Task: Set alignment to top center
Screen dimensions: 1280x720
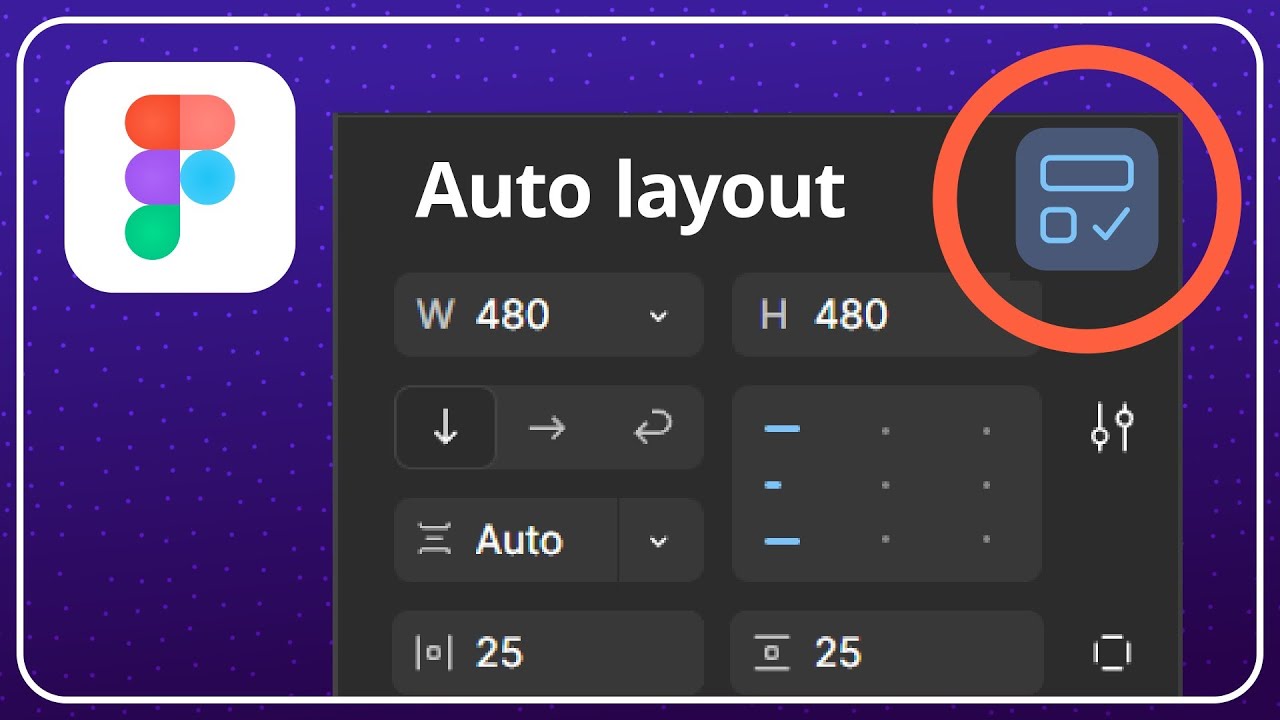Action: (886, 431)
